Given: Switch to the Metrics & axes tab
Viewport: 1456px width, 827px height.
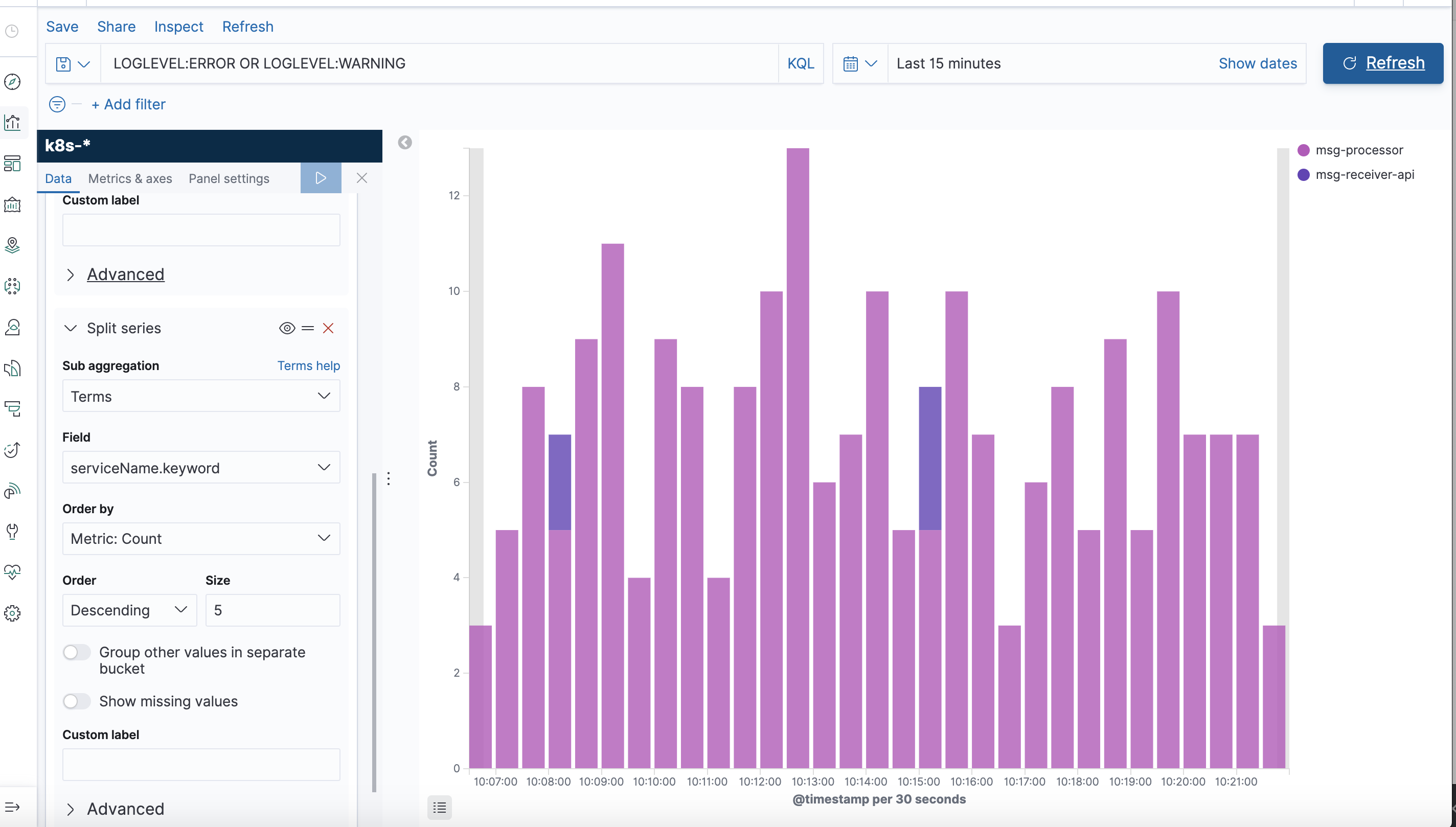Looking at the screenshot, I should point(130,178).
